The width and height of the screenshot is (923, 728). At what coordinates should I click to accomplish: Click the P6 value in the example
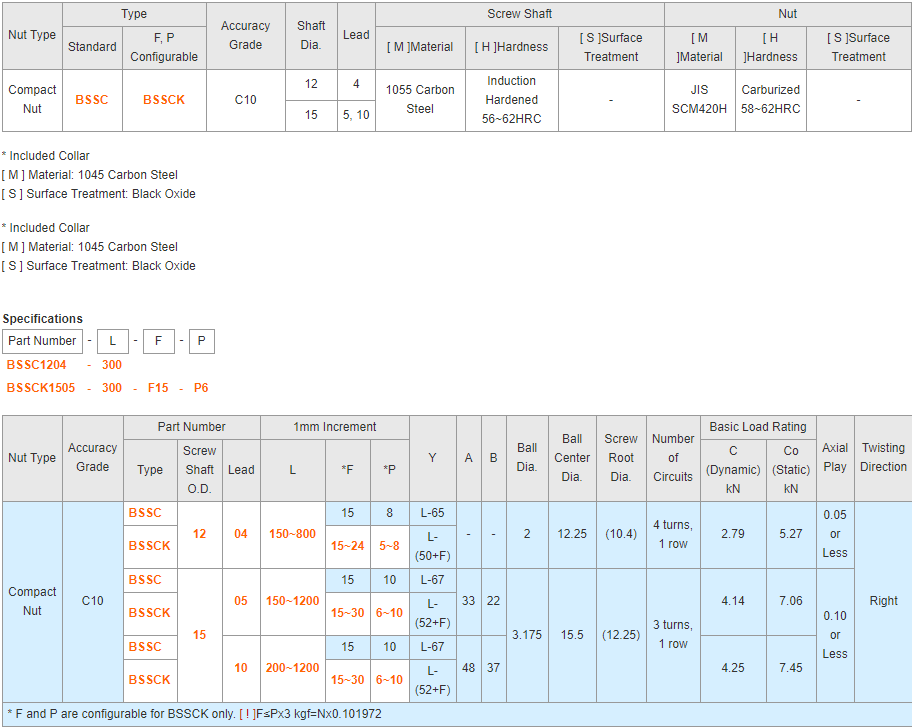click(x=201, y=388)
